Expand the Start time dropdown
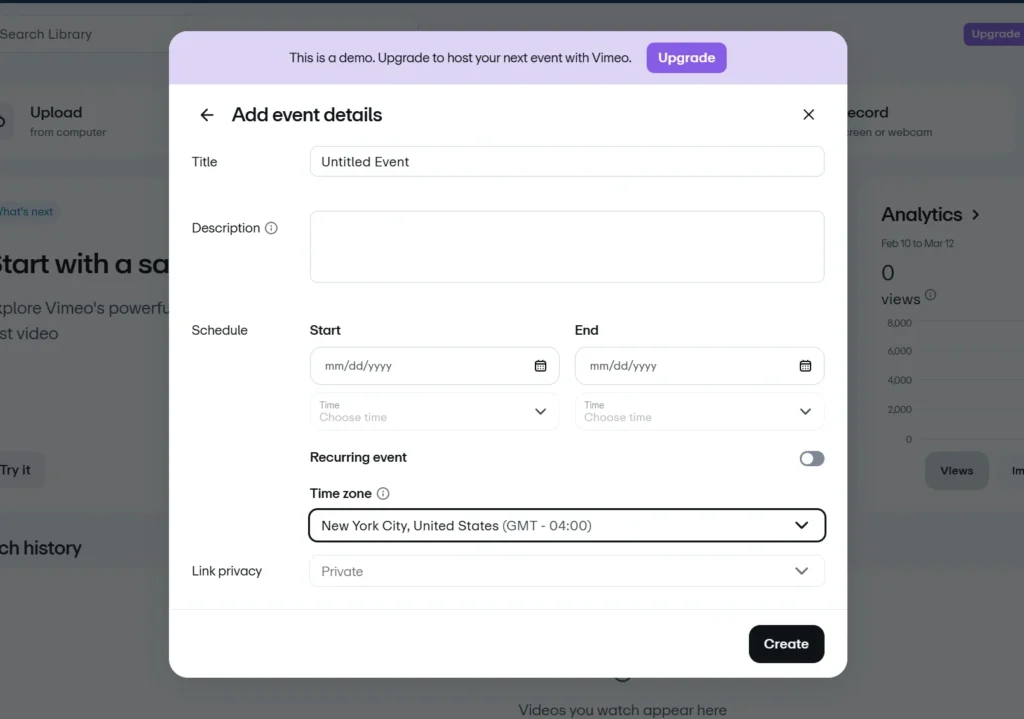This screenshot has width=1024, height=719. (x=434, y=411)
